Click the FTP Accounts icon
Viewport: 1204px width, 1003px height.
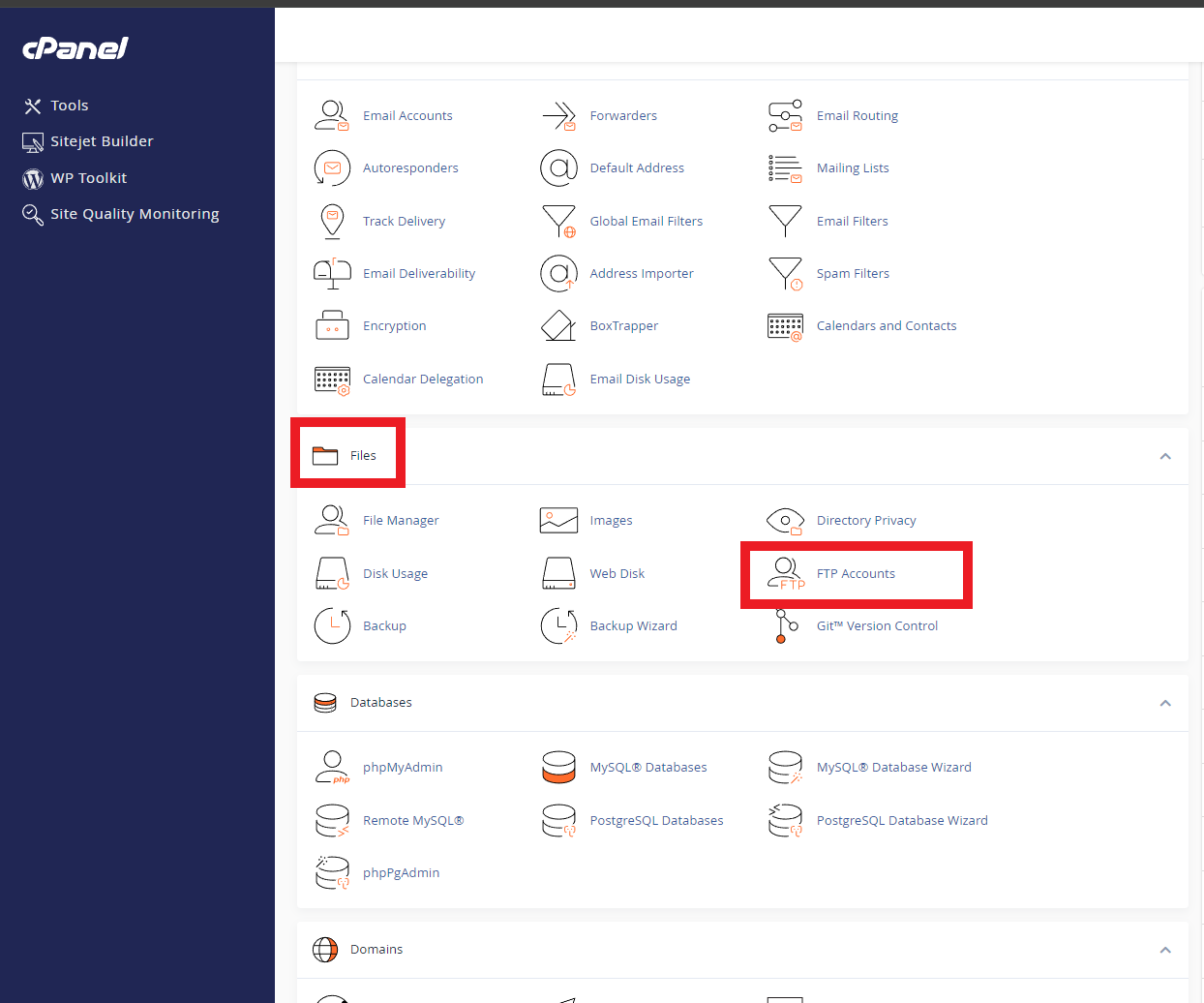point(786,573)
